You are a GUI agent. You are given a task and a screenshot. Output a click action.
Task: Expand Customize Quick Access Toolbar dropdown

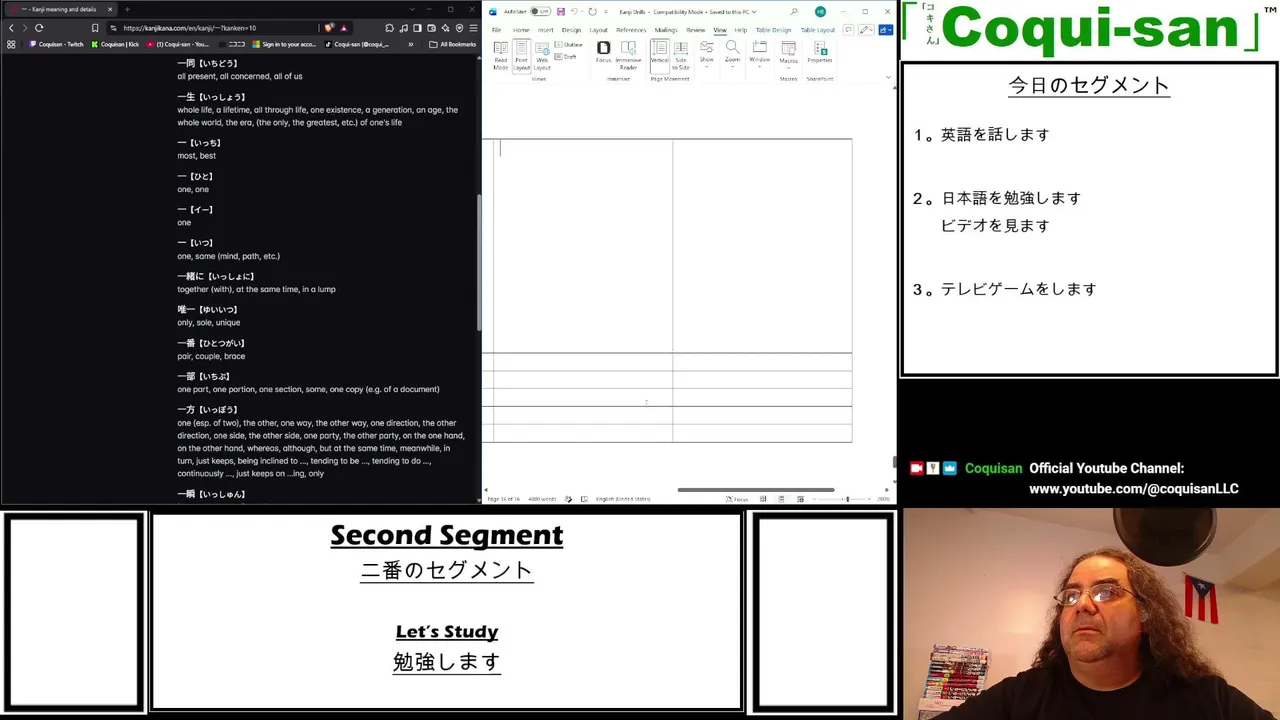click(605, 12)
